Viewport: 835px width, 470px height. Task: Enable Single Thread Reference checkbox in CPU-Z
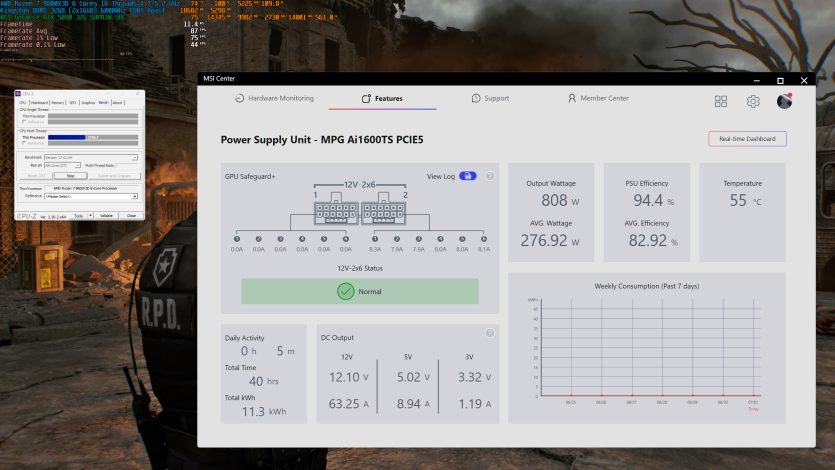click(x=24, y=122)
